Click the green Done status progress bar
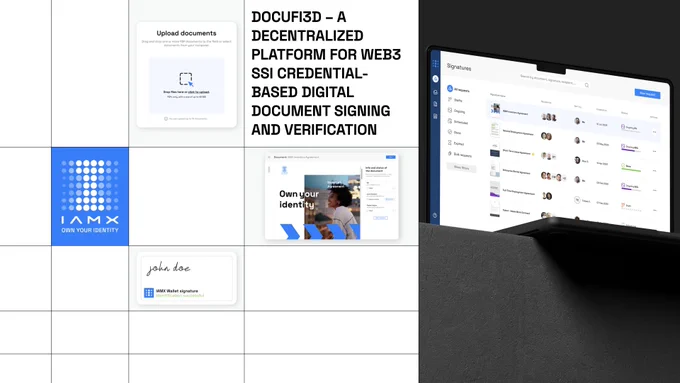This screenshot has height=383, width=680. click(631, 170)
